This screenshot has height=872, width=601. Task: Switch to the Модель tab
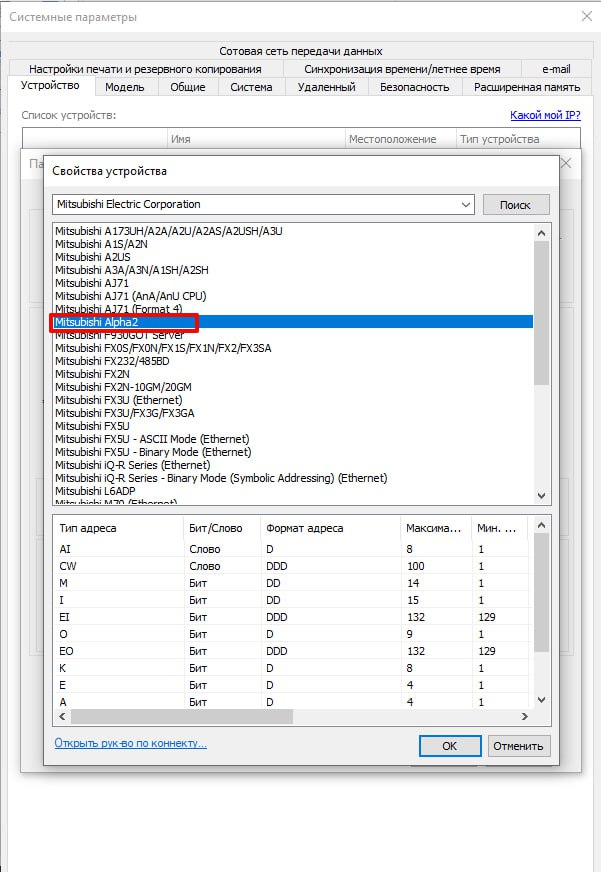pos(125,87)
